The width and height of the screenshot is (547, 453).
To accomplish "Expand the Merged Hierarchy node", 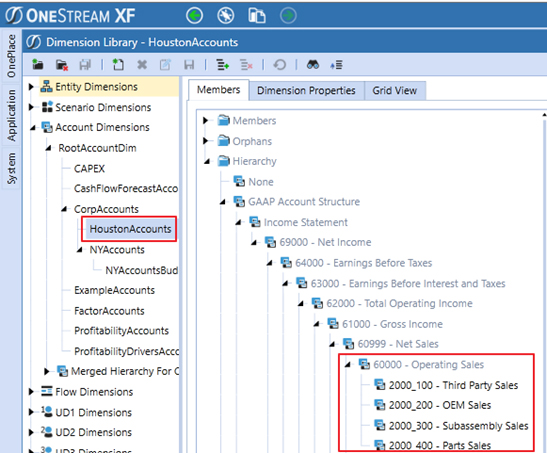I will click(47, 371).
